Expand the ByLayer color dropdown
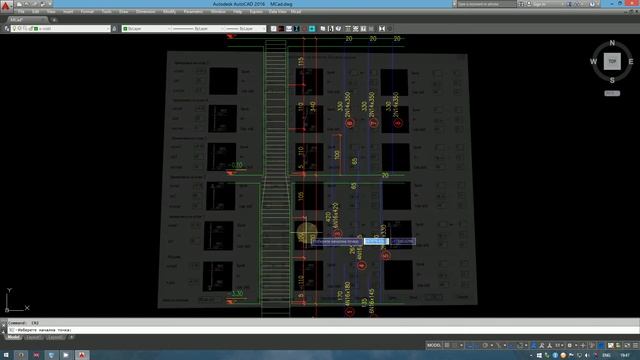 tap(169, 29)
